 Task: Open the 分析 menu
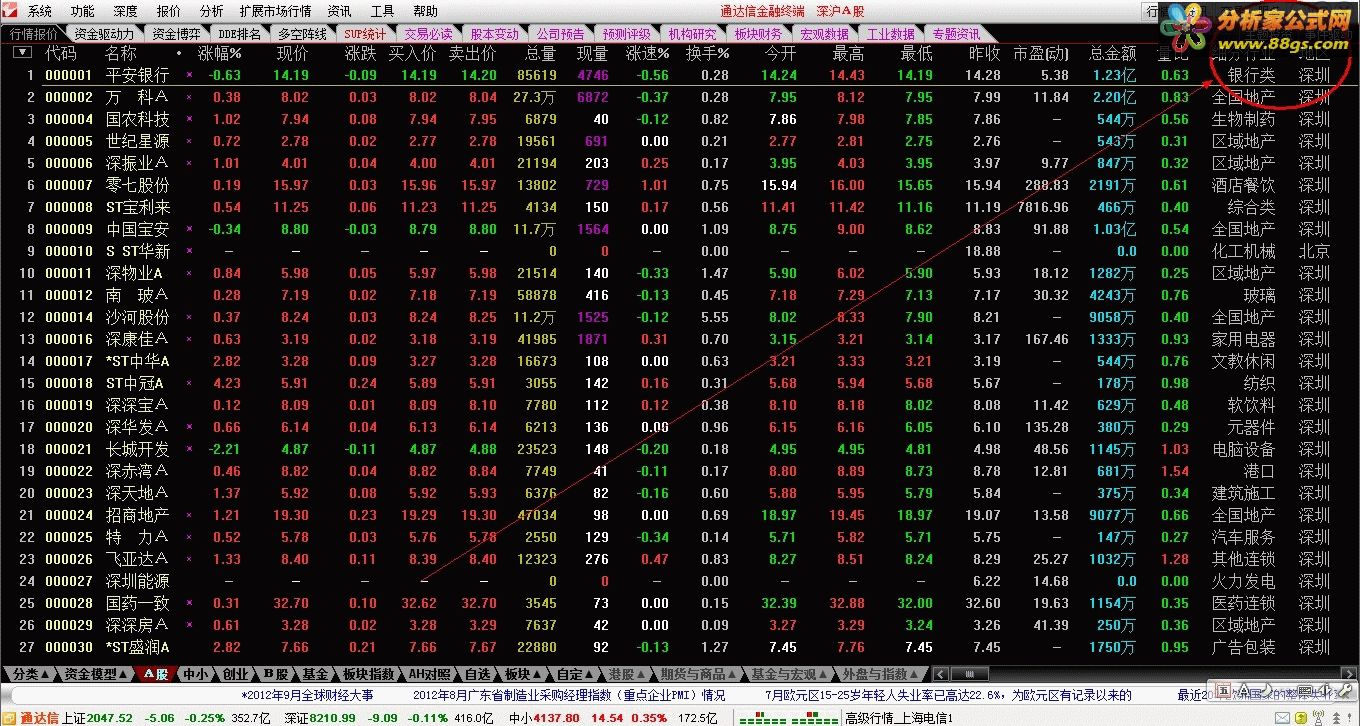211,11
